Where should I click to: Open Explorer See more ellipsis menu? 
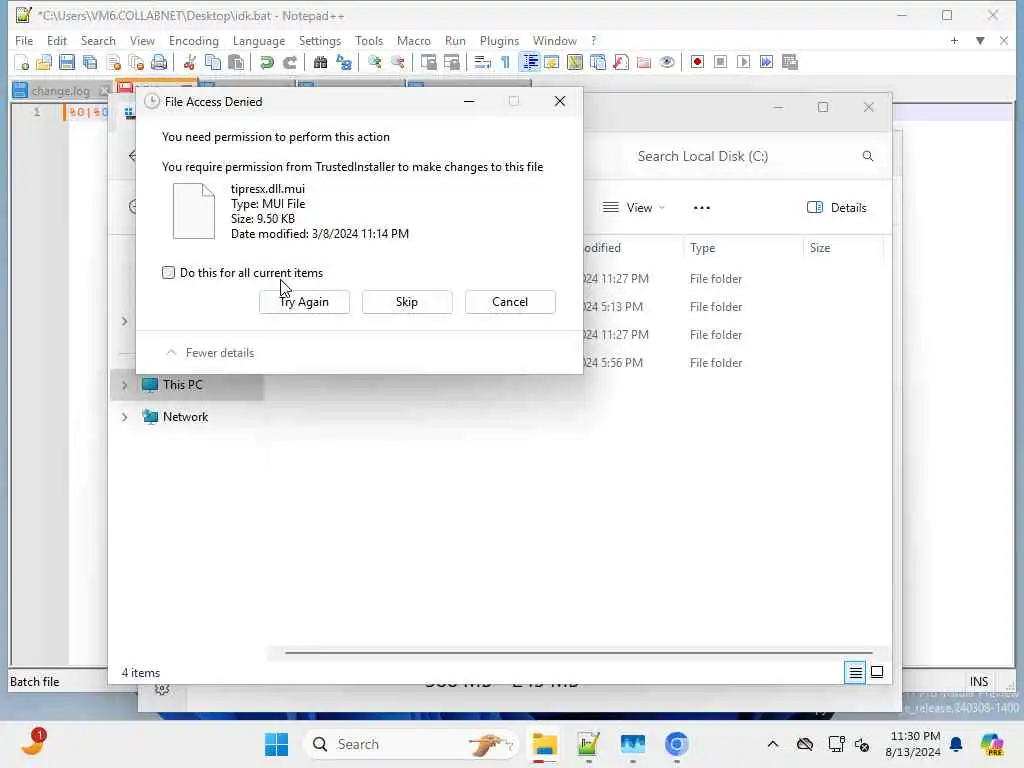(701, 208)
